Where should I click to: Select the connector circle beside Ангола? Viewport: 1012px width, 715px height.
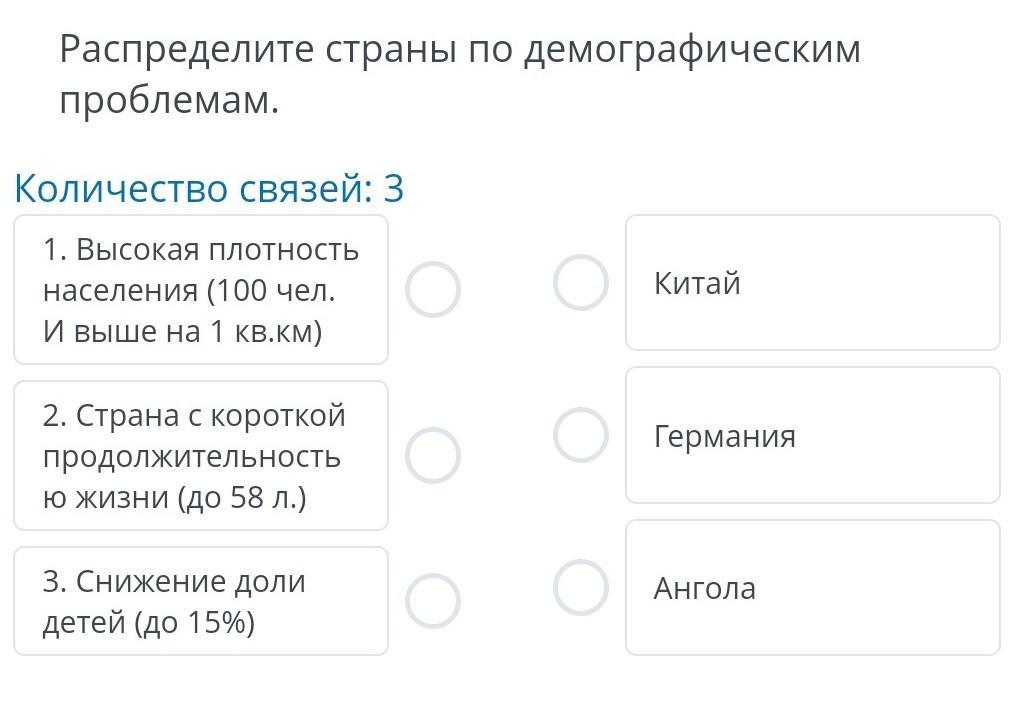[581, 587]
